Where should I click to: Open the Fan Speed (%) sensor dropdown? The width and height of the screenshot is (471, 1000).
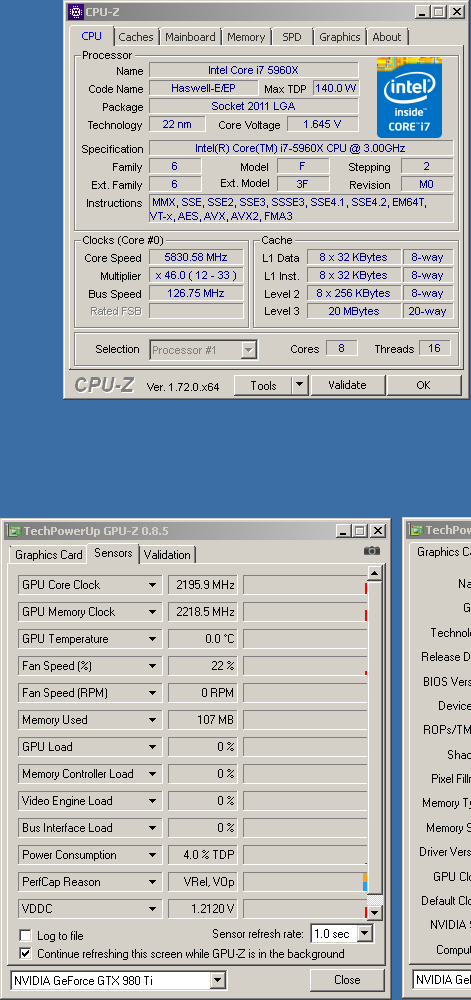(152, 666)
